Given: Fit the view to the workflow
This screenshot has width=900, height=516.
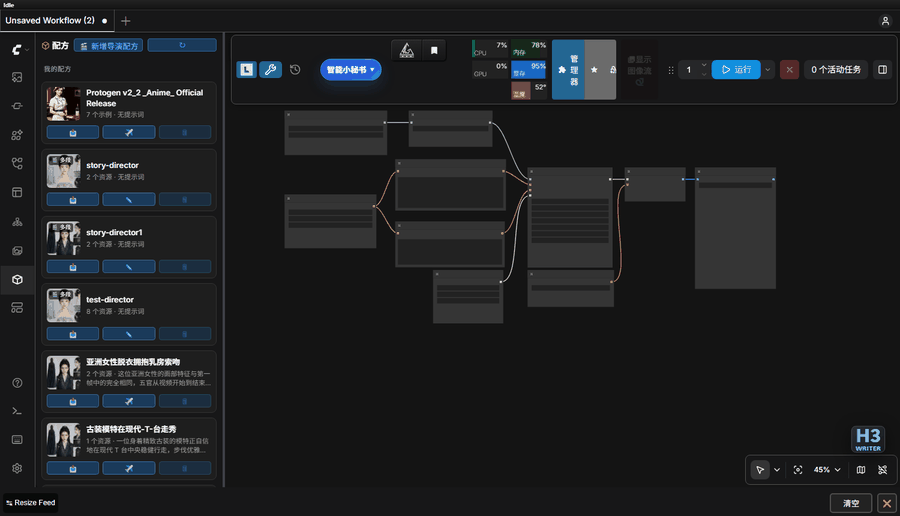Looking at the screenshot, I should pos(798,470).
